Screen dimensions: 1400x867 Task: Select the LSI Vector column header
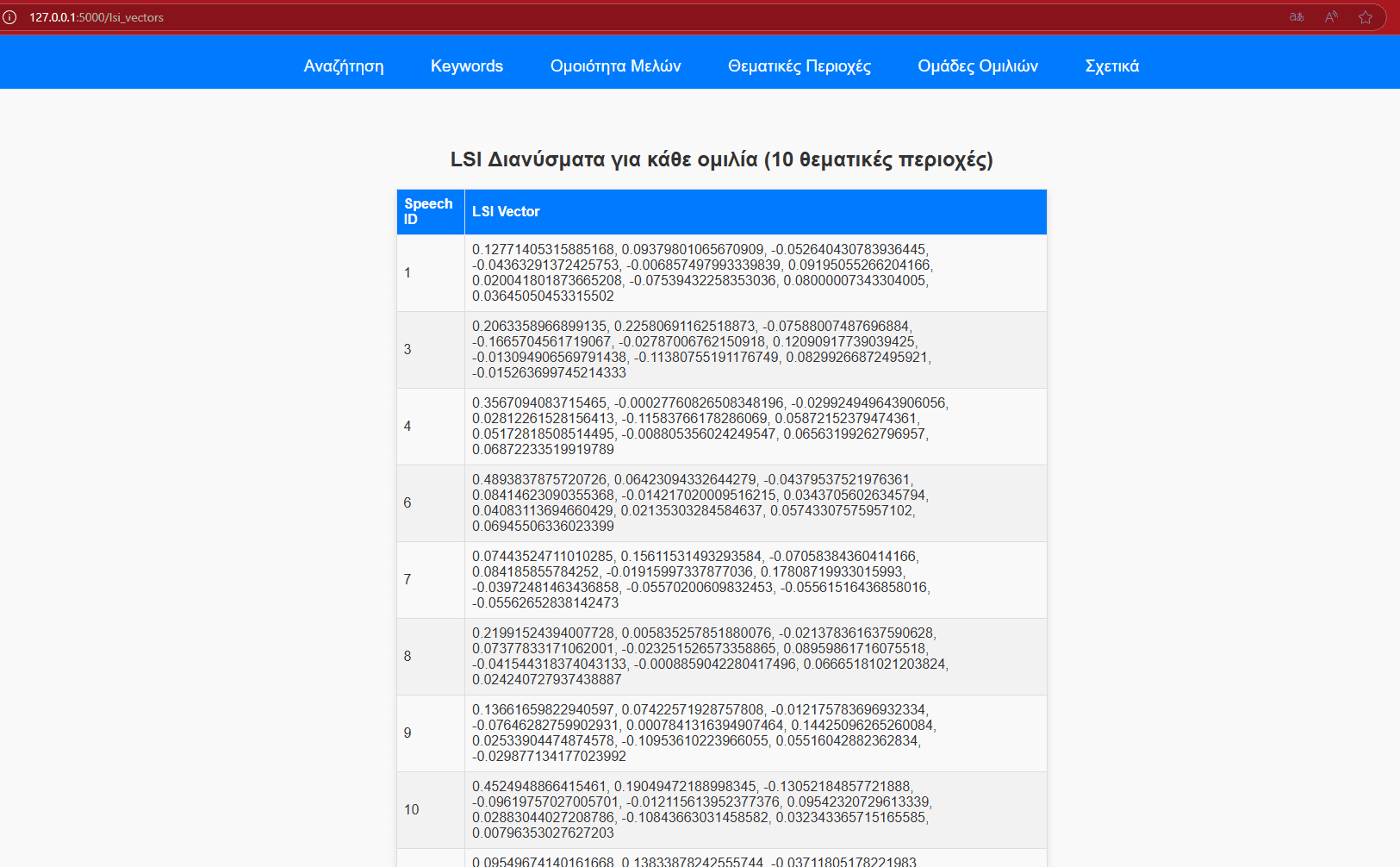(x=756, y=212)
